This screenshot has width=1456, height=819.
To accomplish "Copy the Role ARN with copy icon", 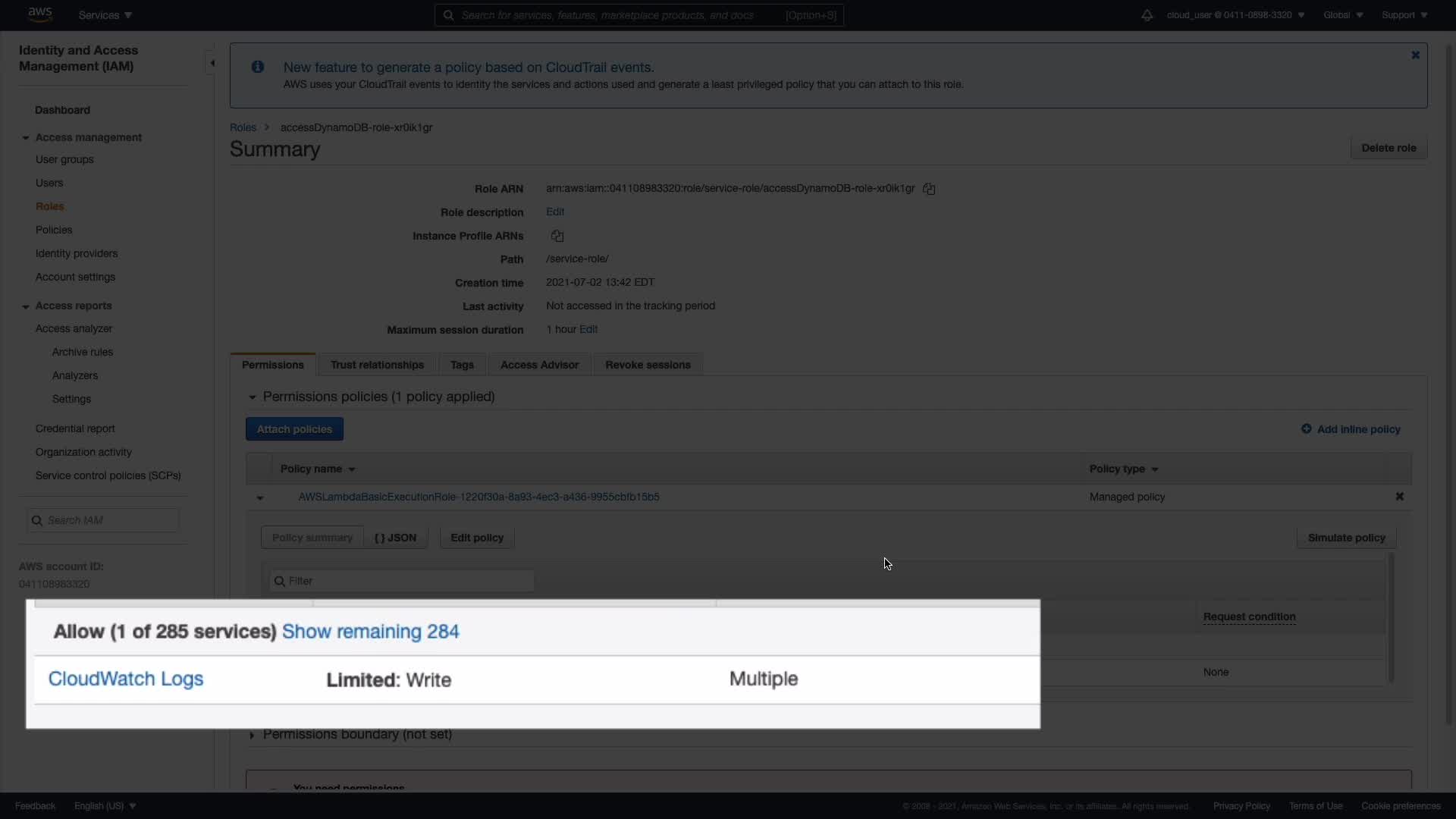I will click(x=929, y=189).
